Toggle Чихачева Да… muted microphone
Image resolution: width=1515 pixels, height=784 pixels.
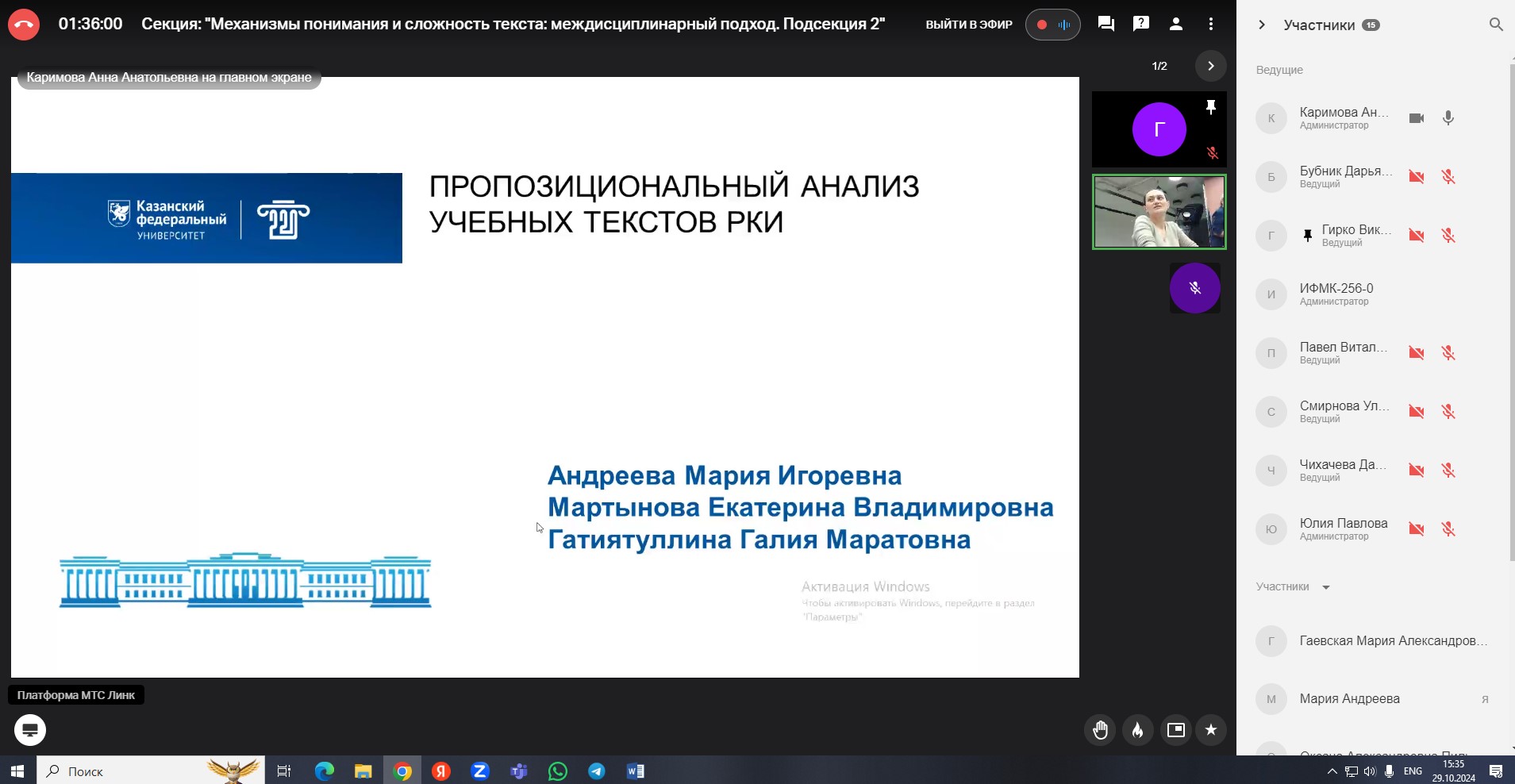pyautogui.click(x=1448, y=471)
